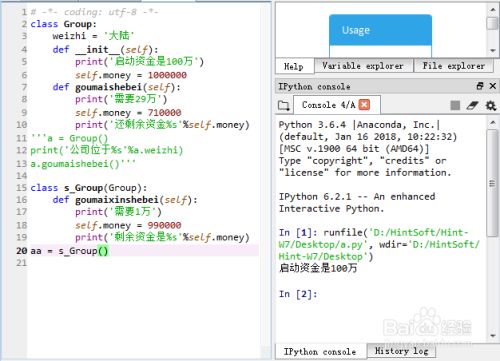500x361 pixels.
Task: Undock the IPython console pane
Action: pos(480,86)
